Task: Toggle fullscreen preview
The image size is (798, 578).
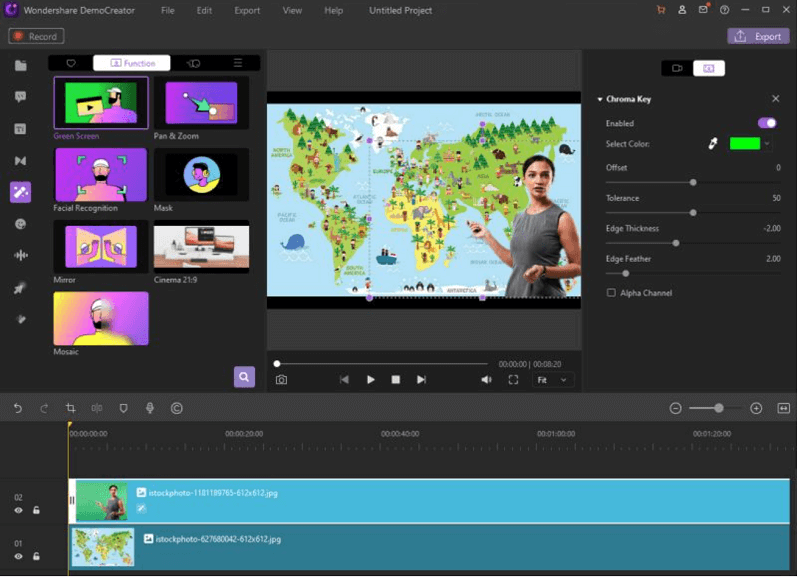Action: [514, 380]
